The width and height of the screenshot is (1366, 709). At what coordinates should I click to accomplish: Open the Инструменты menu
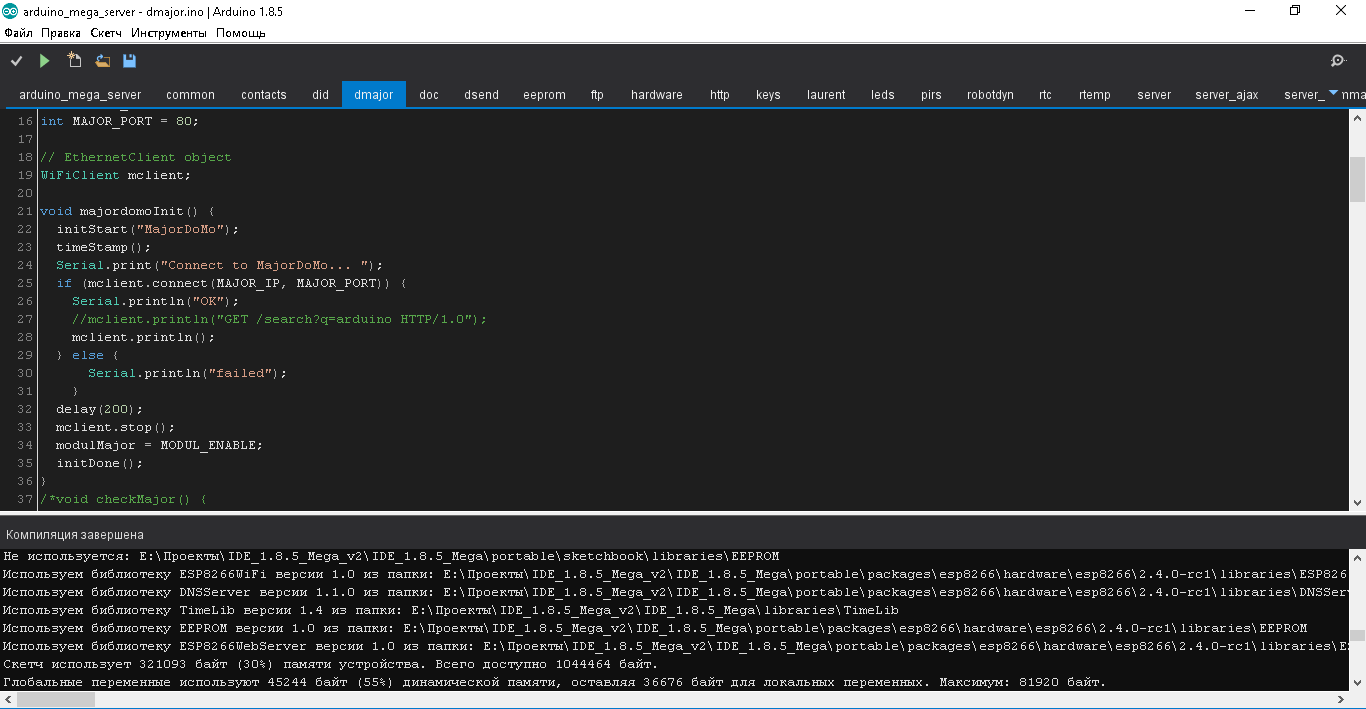coord(168,33)
